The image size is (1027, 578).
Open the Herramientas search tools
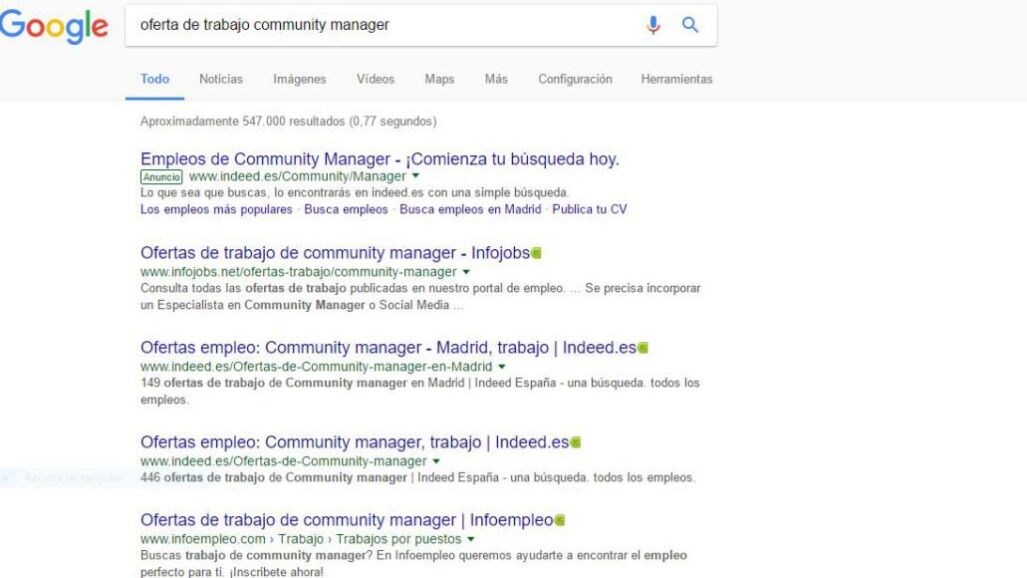(676, 80)
